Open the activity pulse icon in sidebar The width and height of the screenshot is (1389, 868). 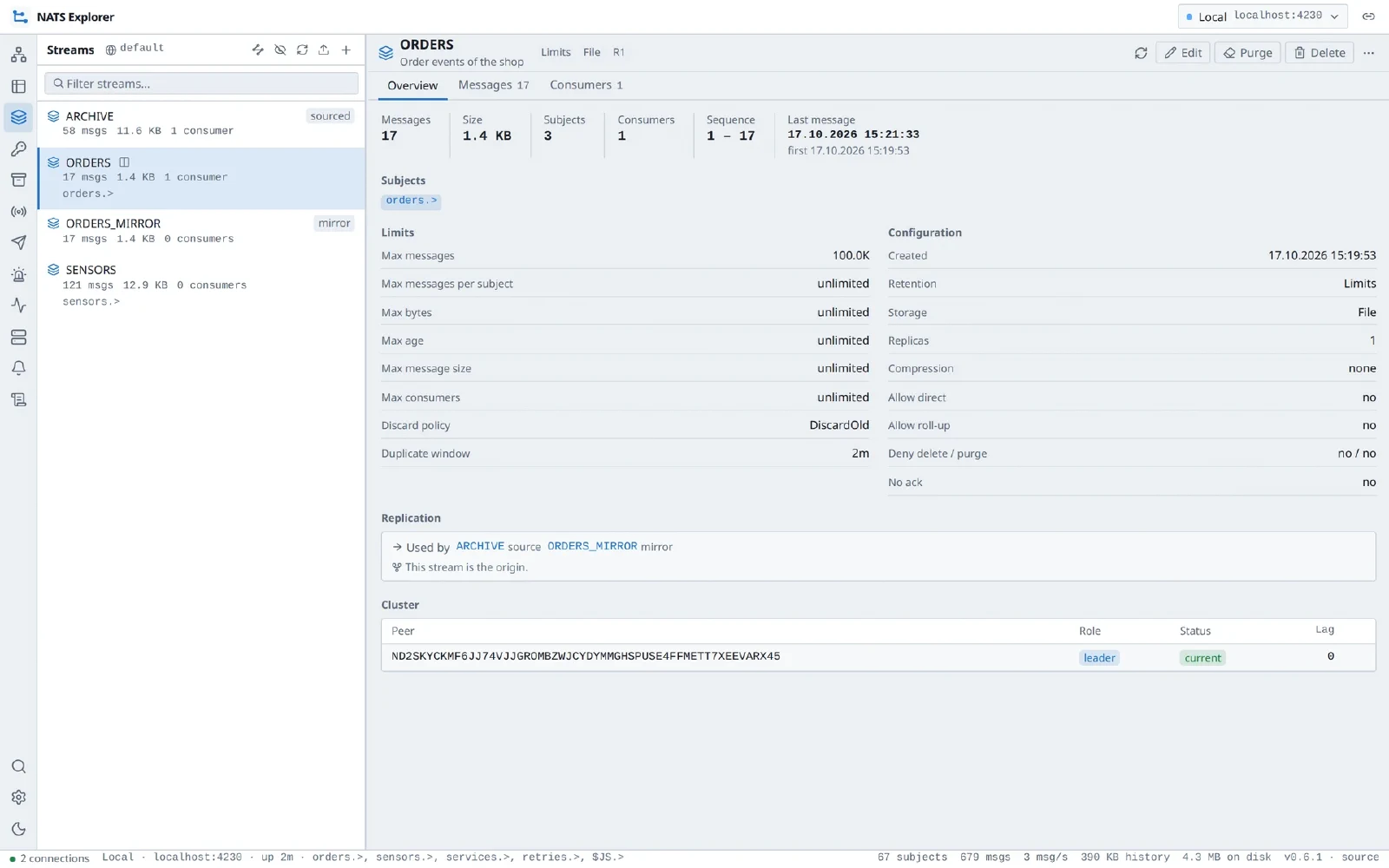[18, 306]
